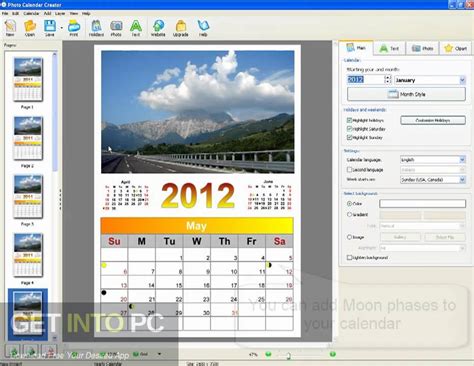The width and height of the screenshot is (474, 366).
Task: Expand the Week starts on dropdown
Action: coord(433,180)
